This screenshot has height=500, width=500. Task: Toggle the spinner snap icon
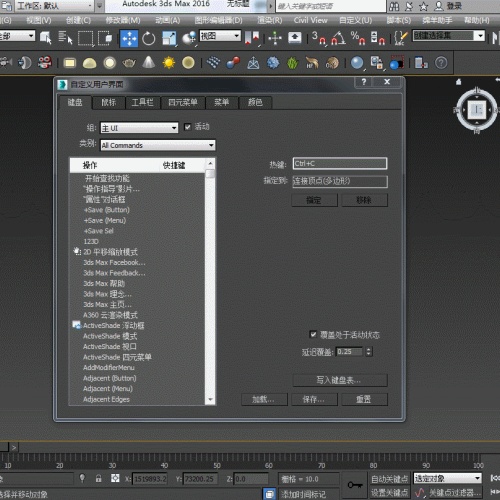point(378,38)
